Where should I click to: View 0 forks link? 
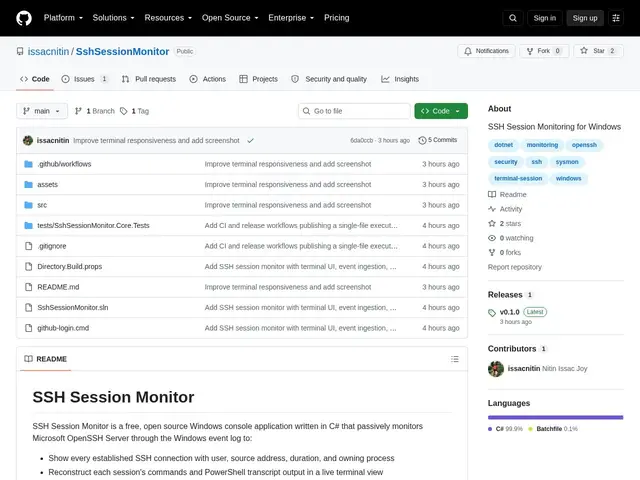tap(504, 253)
